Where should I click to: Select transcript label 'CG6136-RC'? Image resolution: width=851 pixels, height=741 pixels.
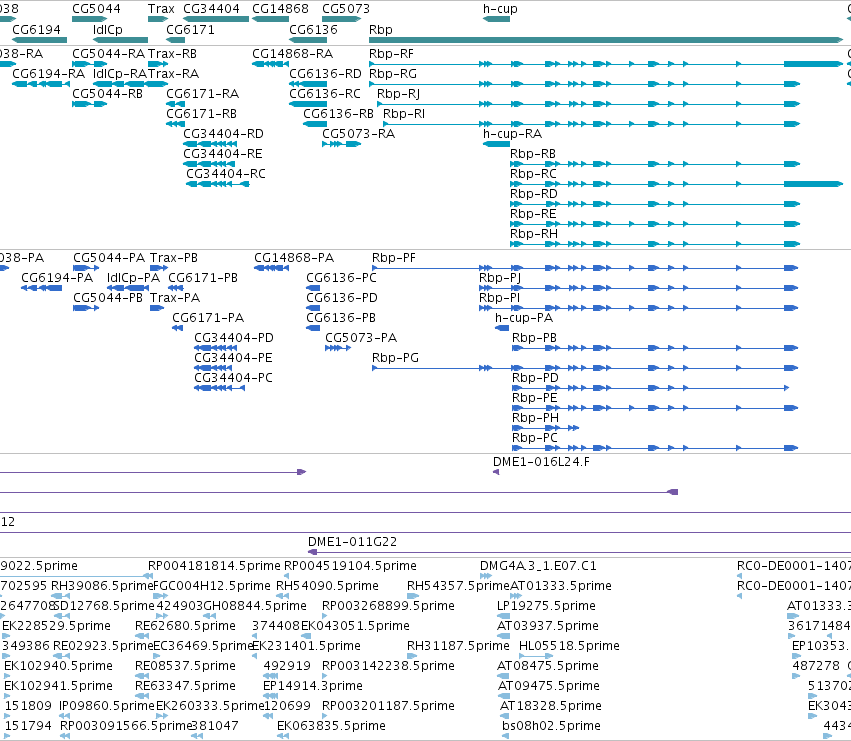click(x=325, y=94)
